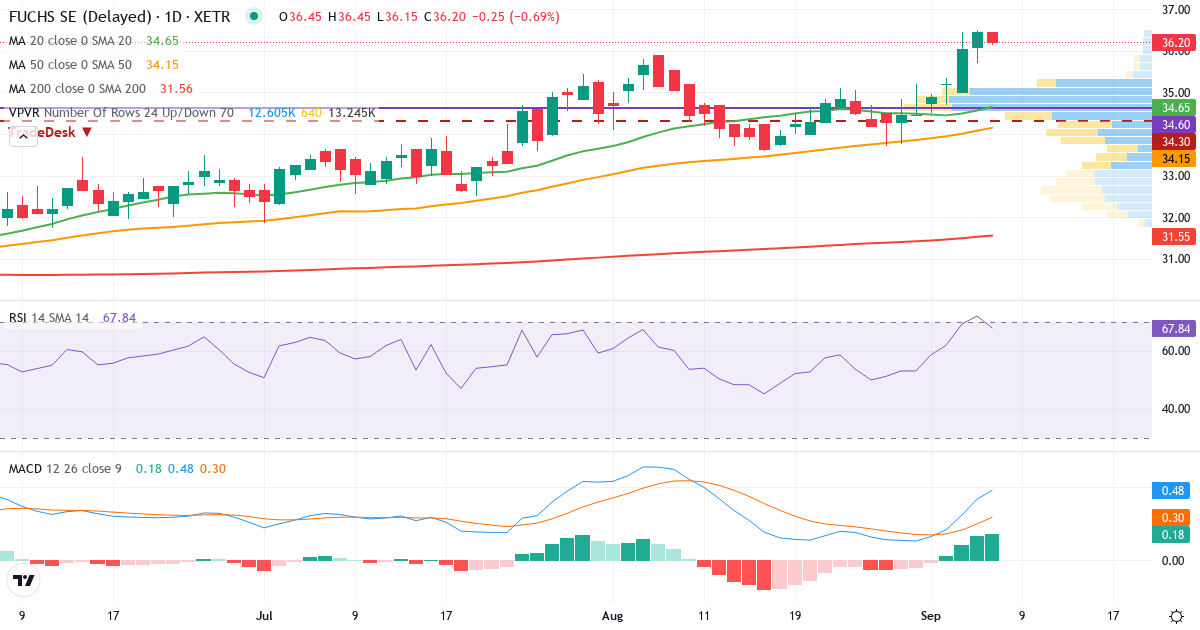Screen dimensions: 1200x630
Task: Click the green 34.65 price axis label
Action: pos(1172,107)
